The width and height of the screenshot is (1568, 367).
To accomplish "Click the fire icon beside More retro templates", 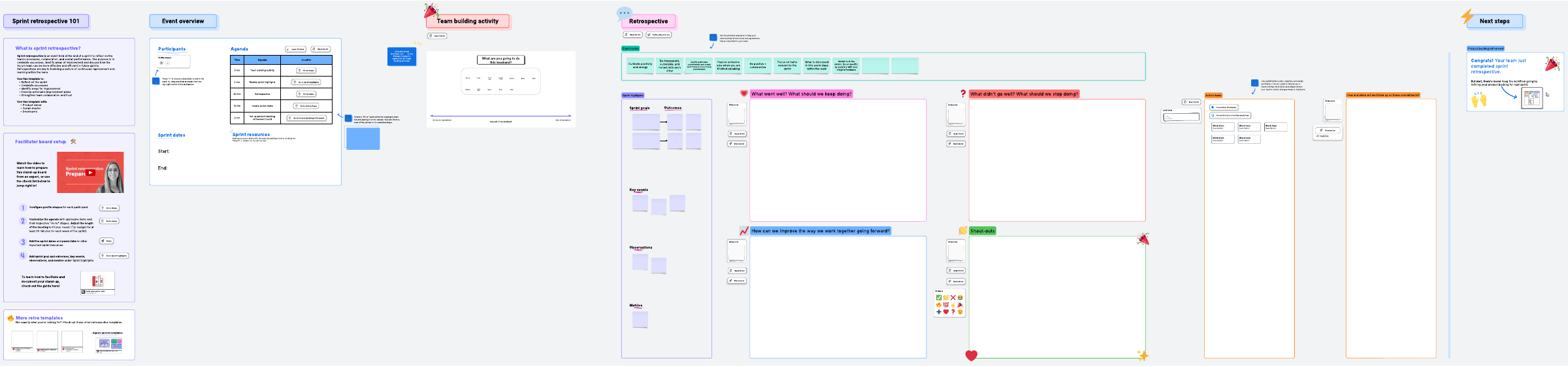I will pos(10,318).
